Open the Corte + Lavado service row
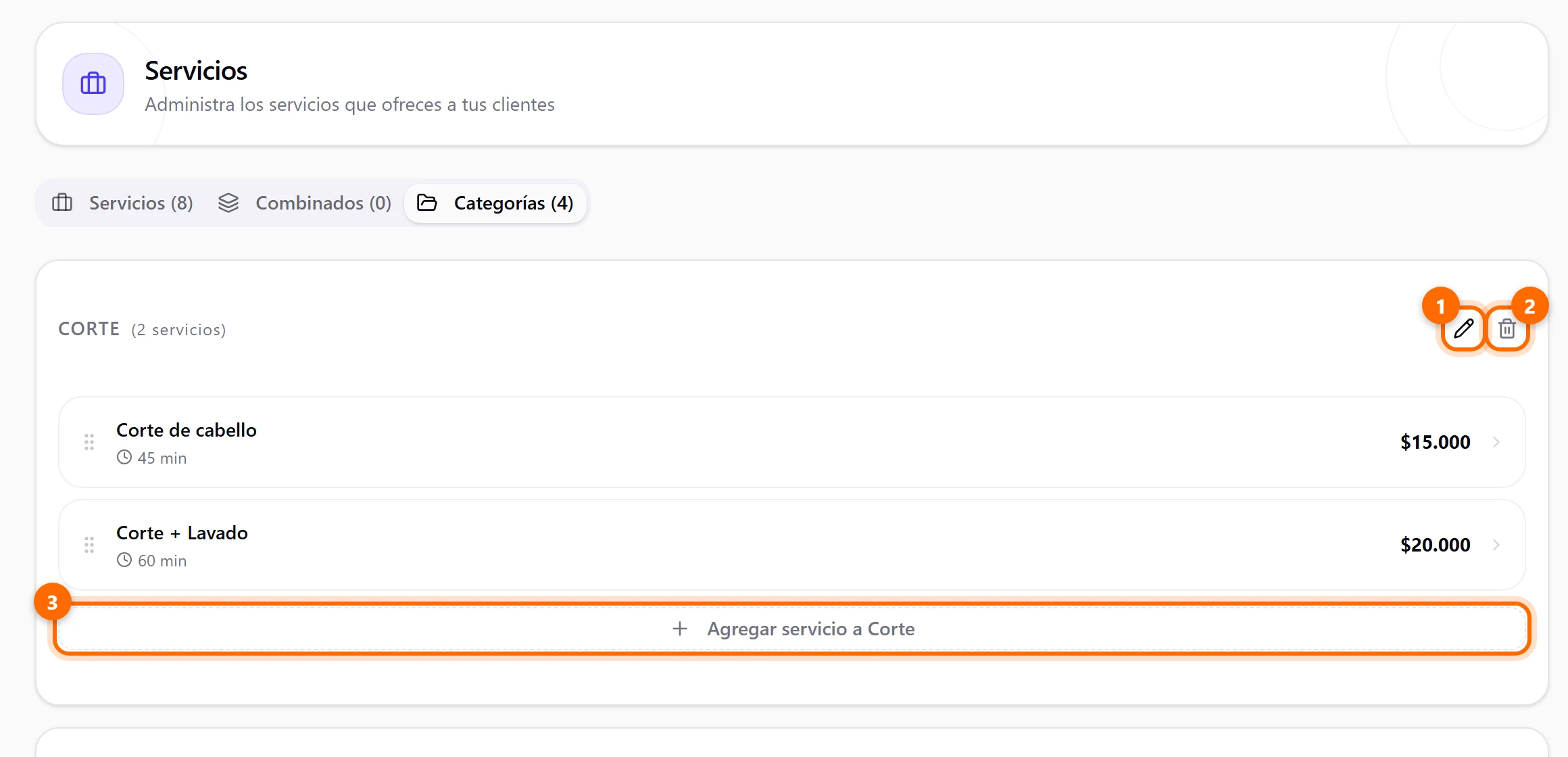Viewport: 1568px width, 757px height. pyautogui.click(x=792, y=545)
